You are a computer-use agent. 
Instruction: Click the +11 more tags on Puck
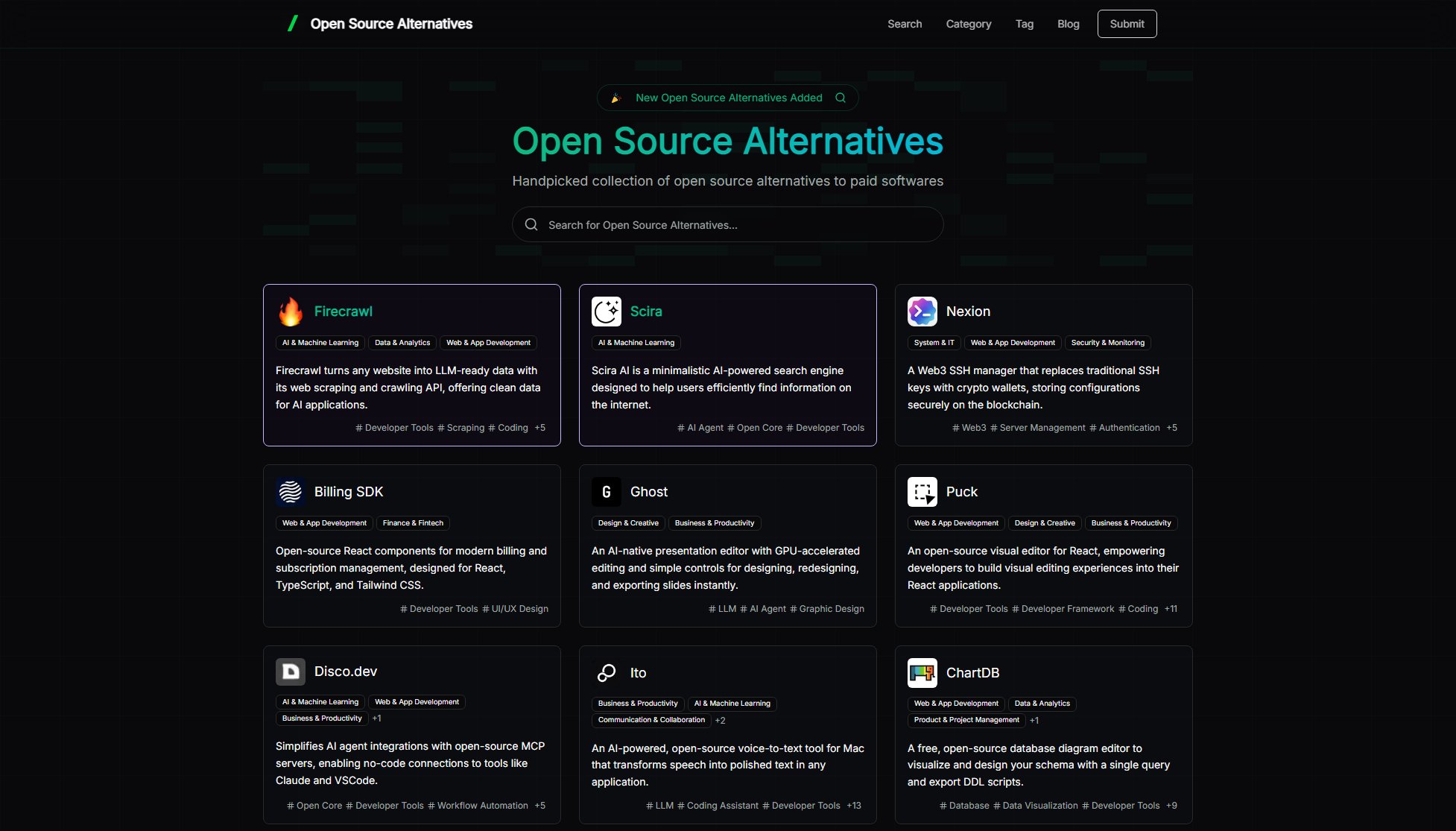click(1171, 609)
